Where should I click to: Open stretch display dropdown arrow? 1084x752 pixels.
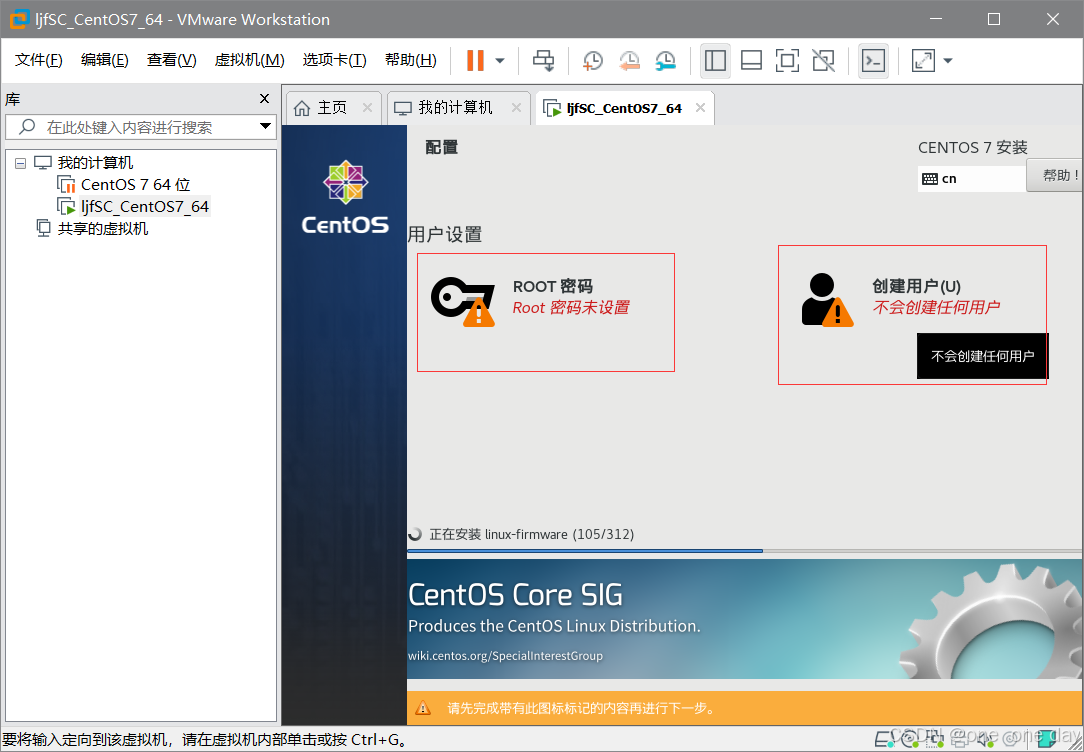(948, 61)
